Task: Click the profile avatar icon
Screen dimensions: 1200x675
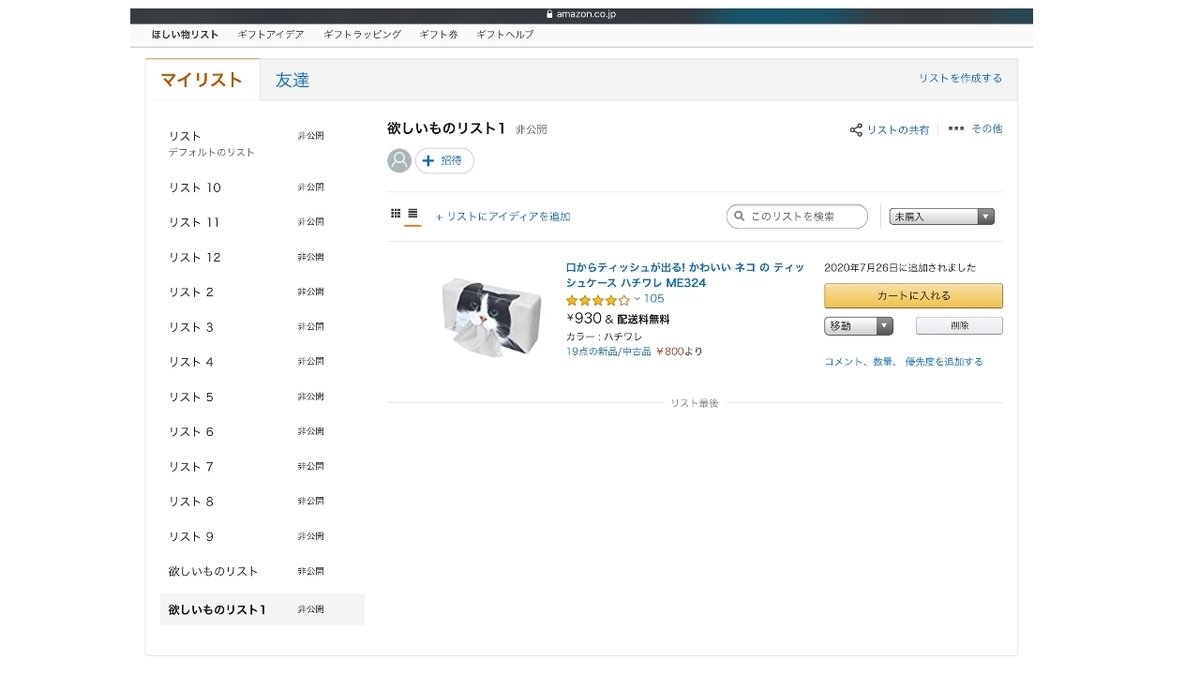Action: point(399,160)
